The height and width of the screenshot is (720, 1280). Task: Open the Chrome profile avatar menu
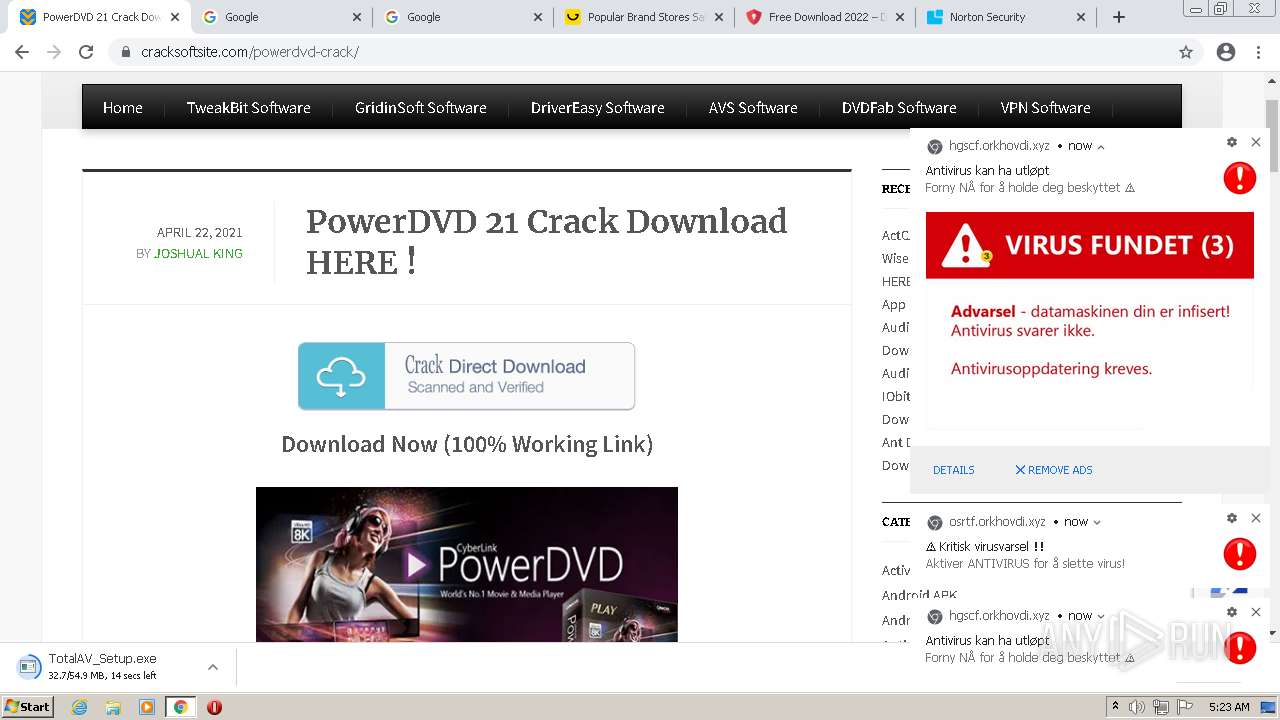pos(1226,52)
